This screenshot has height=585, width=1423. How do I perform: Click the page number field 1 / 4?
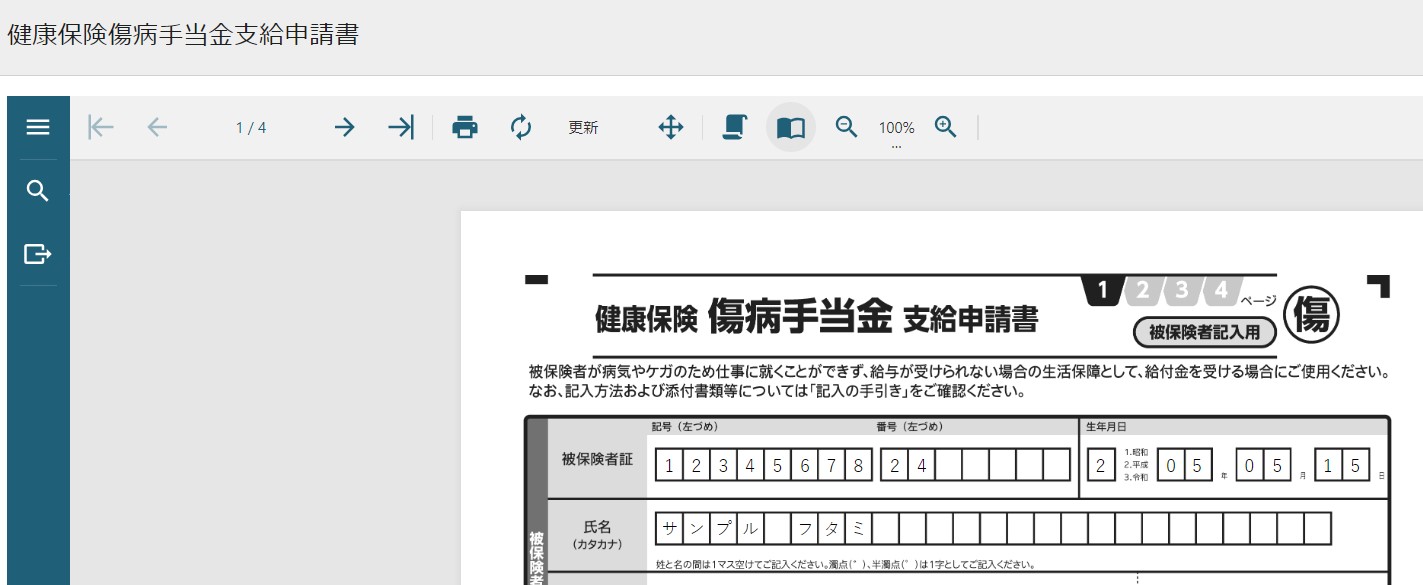251,127
